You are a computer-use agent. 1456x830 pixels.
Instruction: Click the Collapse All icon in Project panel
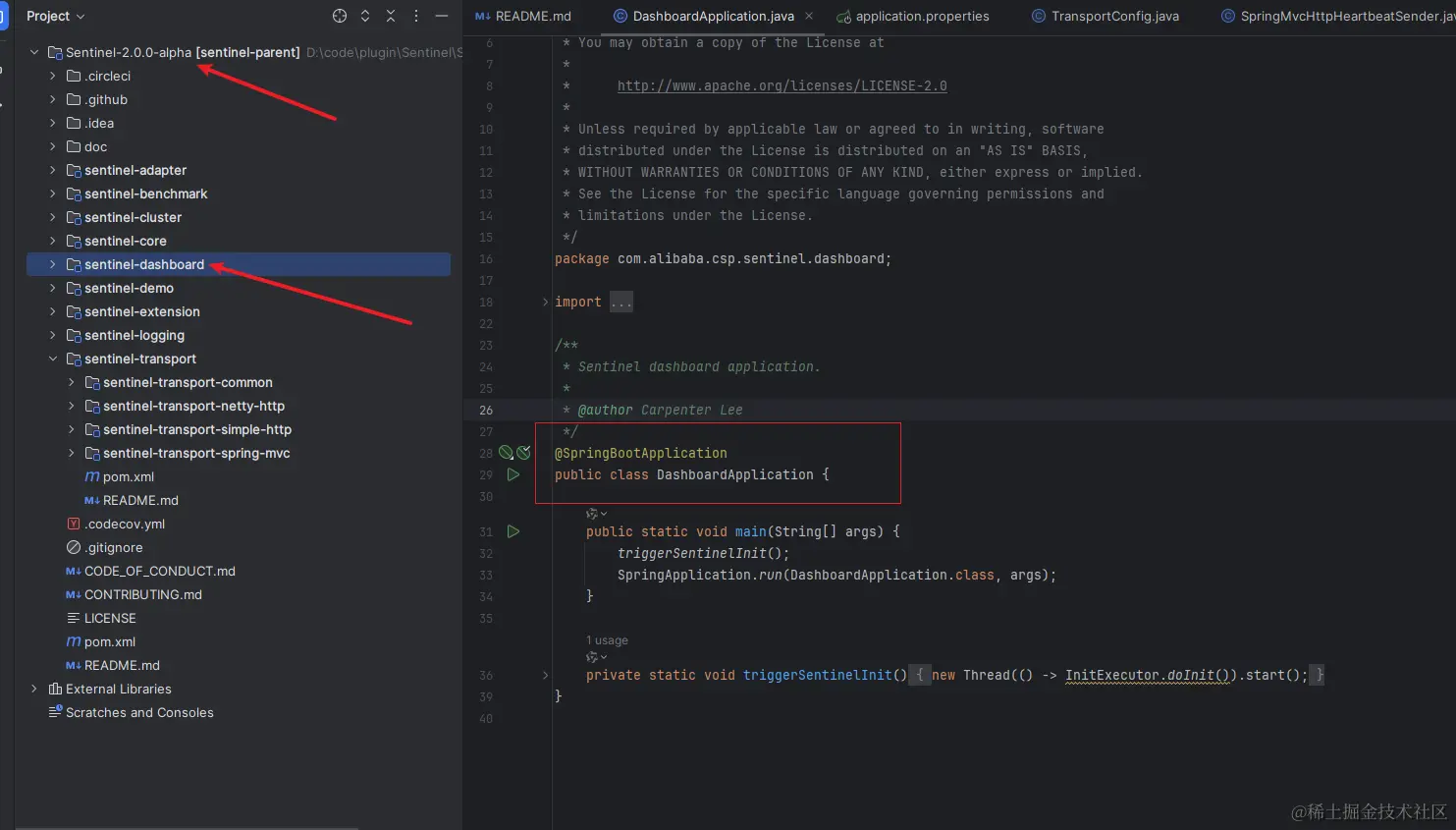391,16
